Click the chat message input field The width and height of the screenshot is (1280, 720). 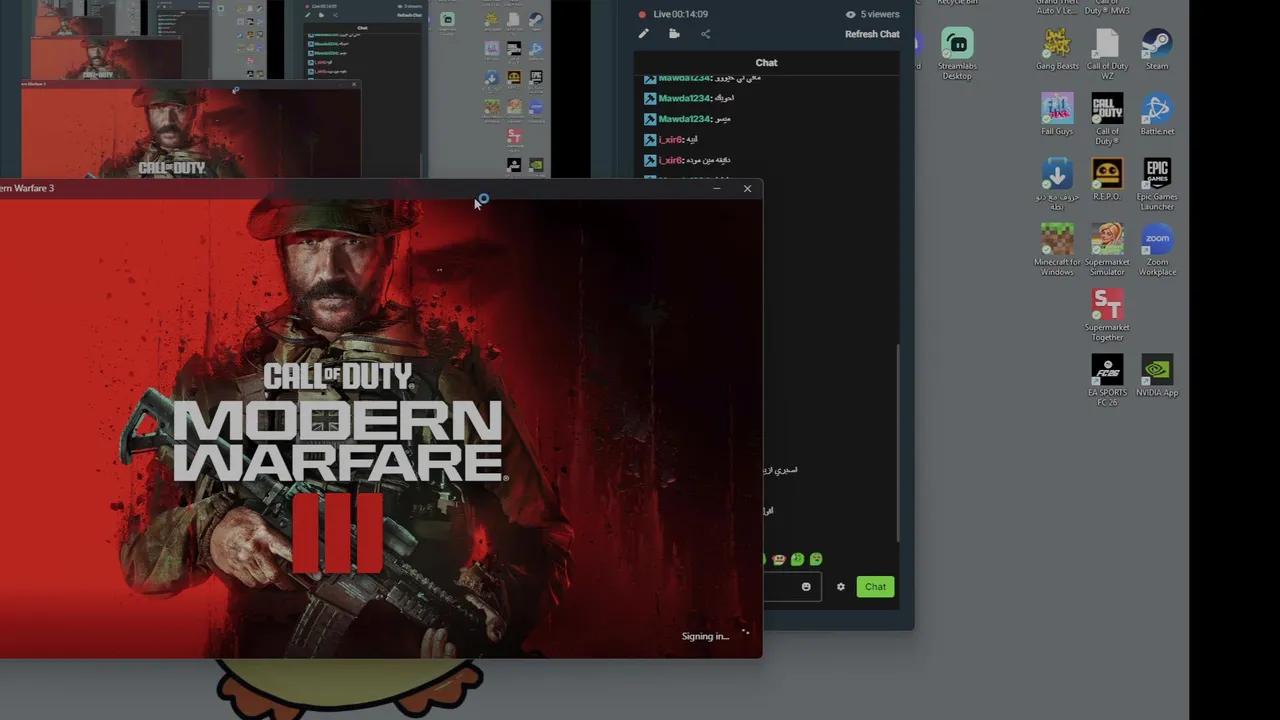(x=791, y=587)
